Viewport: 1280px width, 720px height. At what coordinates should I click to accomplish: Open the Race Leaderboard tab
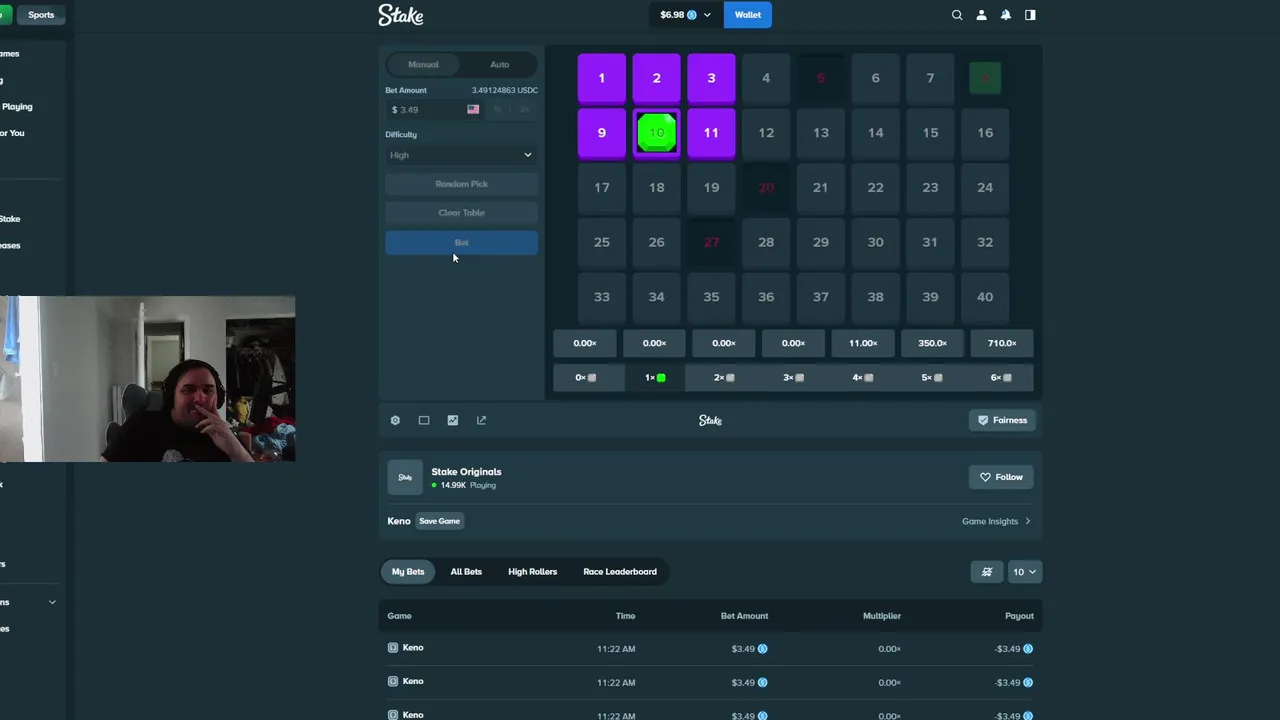(620, 572)
